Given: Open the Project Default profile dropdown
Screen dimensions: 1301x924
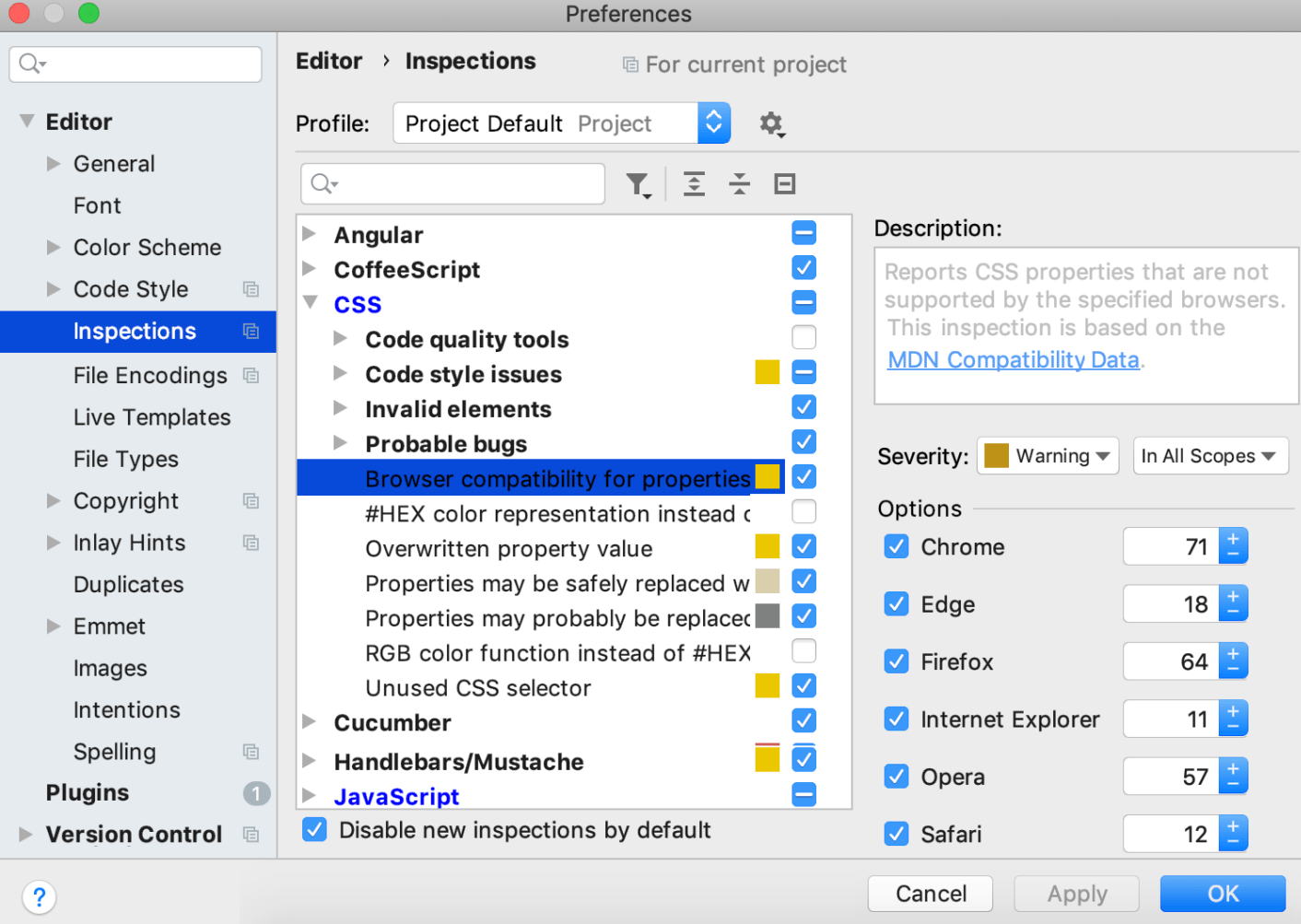Looking at the screenshot, I should (x=713, y=123).
